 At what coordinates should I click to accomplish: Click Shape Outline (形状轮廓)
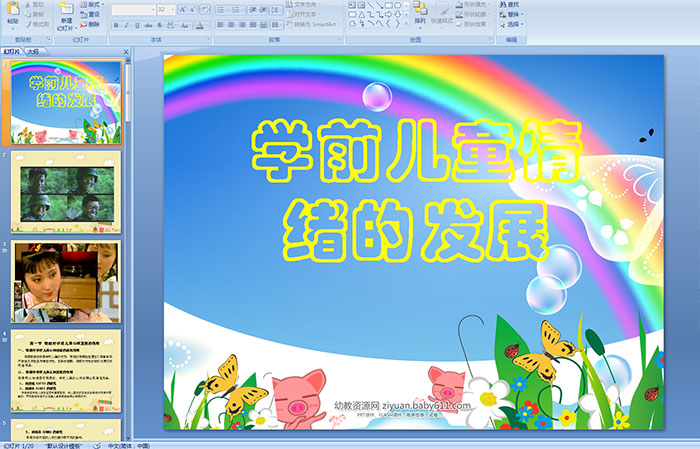(474, 14)
